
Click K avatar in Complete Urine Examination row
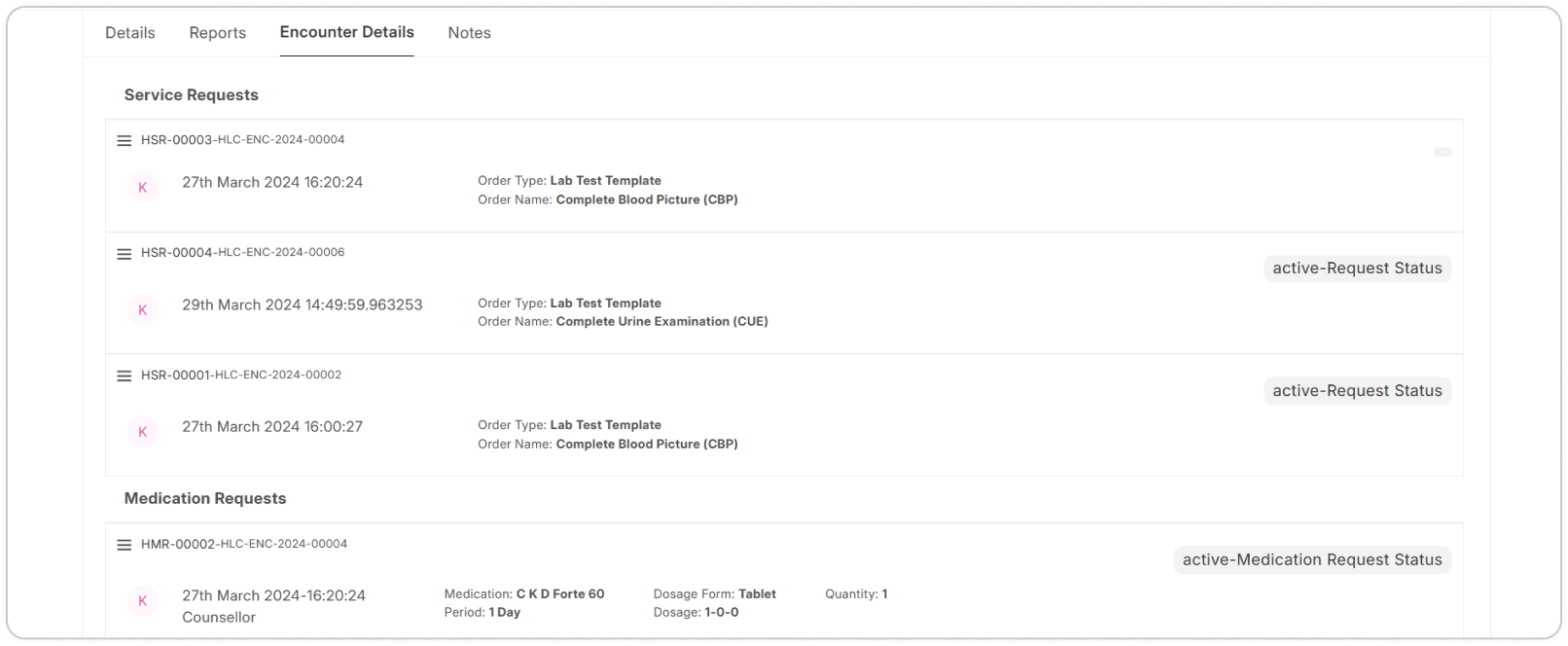[143, 310]
